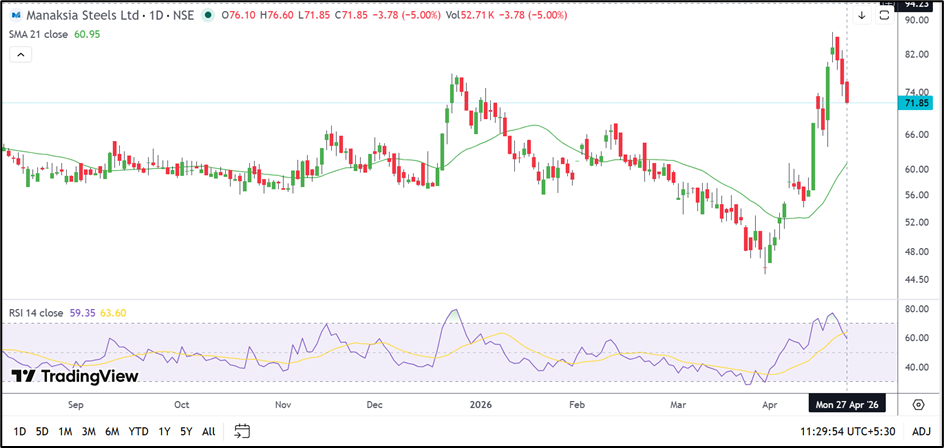Click the TradingView logo
The height and width of the screenshot is (448, 944).
click(x=74, y=376)
